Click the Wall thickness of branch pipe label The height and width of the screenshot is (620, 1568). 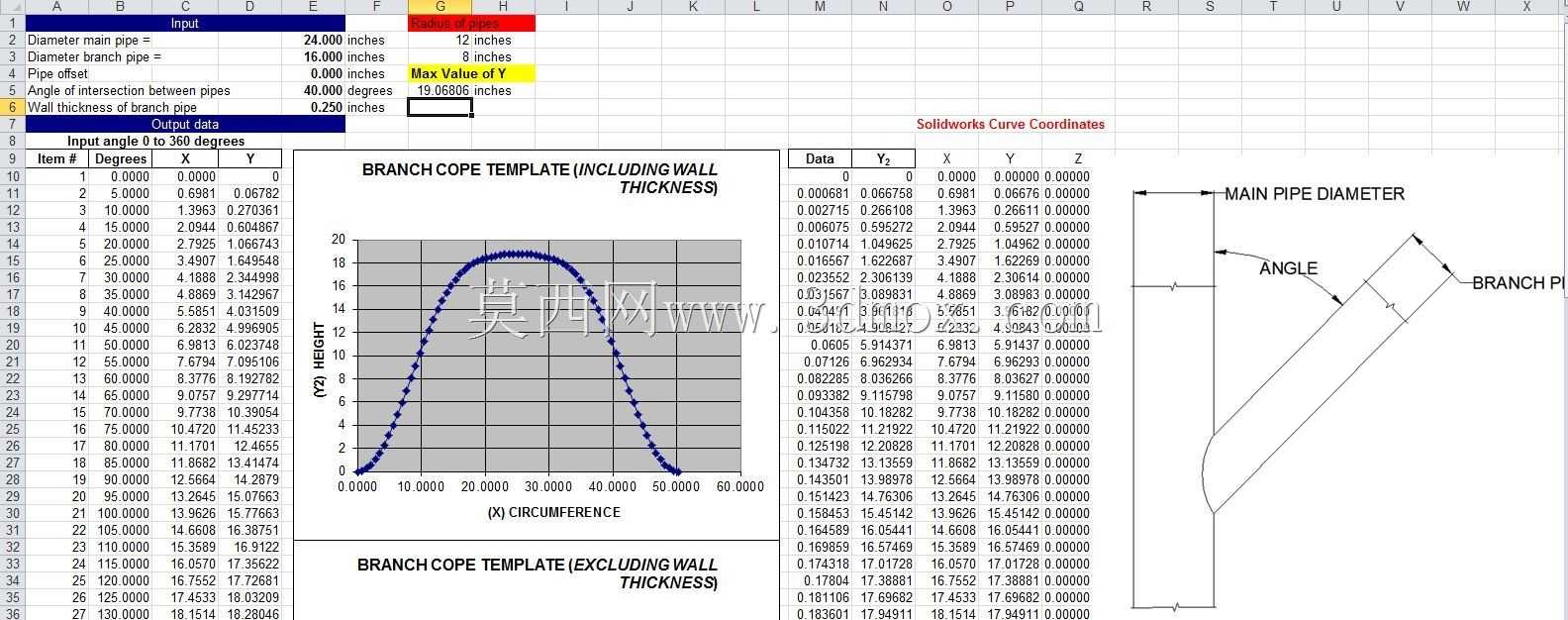pyautogui.click(x=112, y=108)
